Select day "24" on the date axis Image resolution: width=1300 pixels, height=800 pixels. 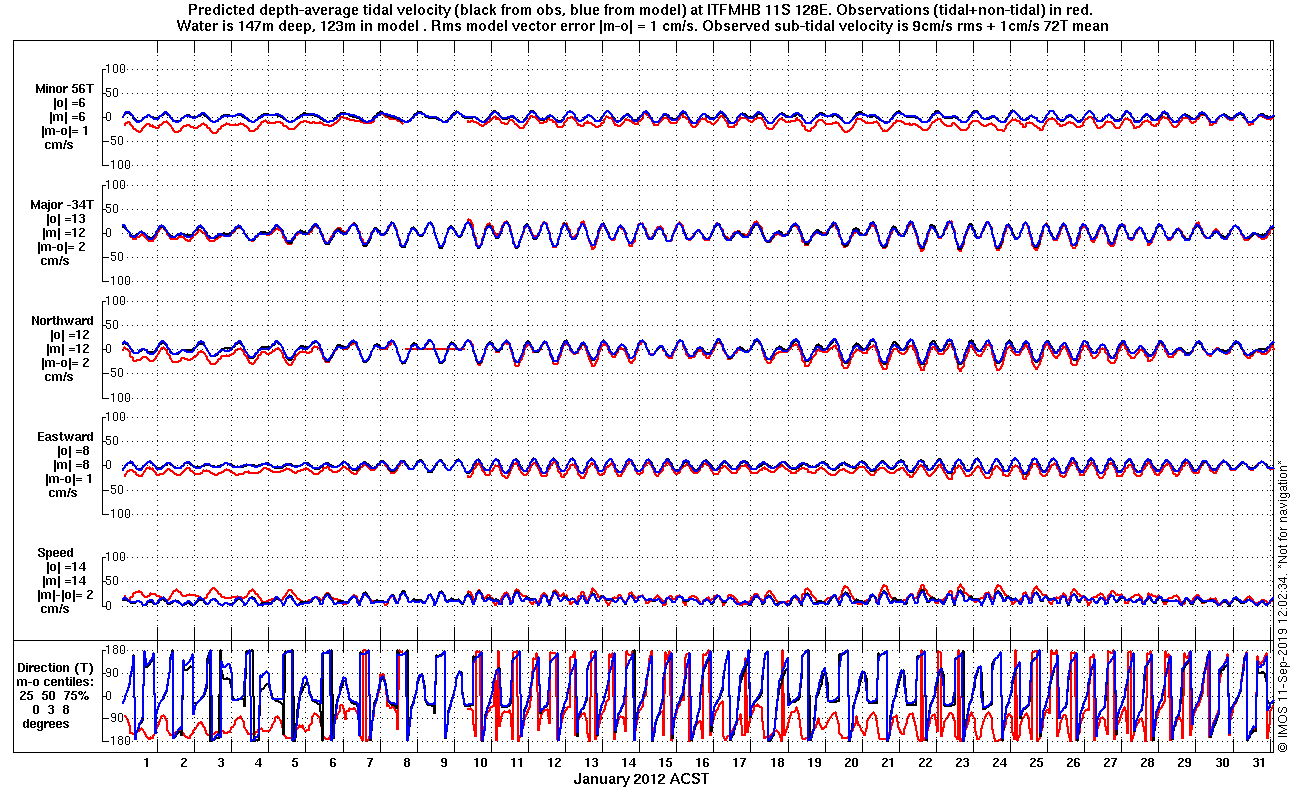point(998,762)
